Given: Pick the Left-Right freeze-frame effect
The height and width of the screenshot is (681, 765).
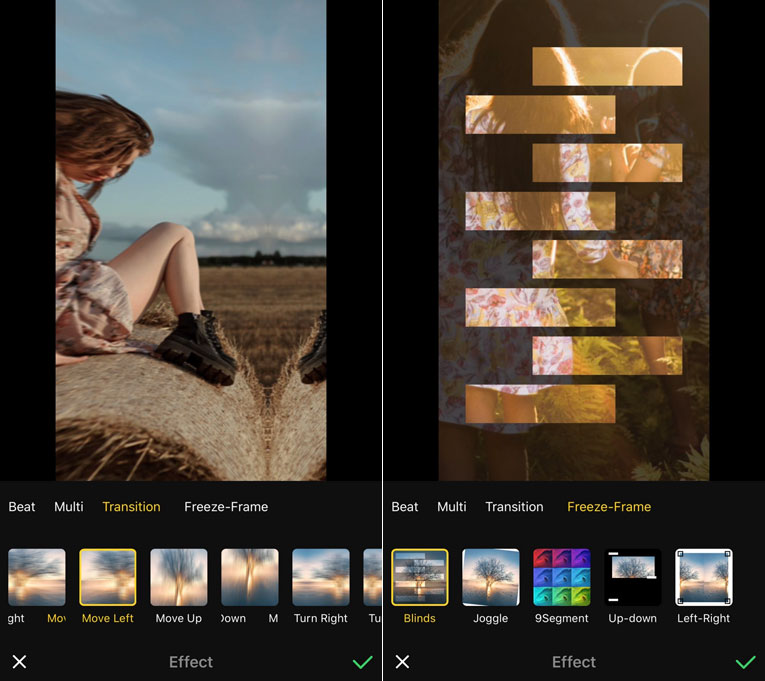Looking at the screenshot, I should pos(703,578).
